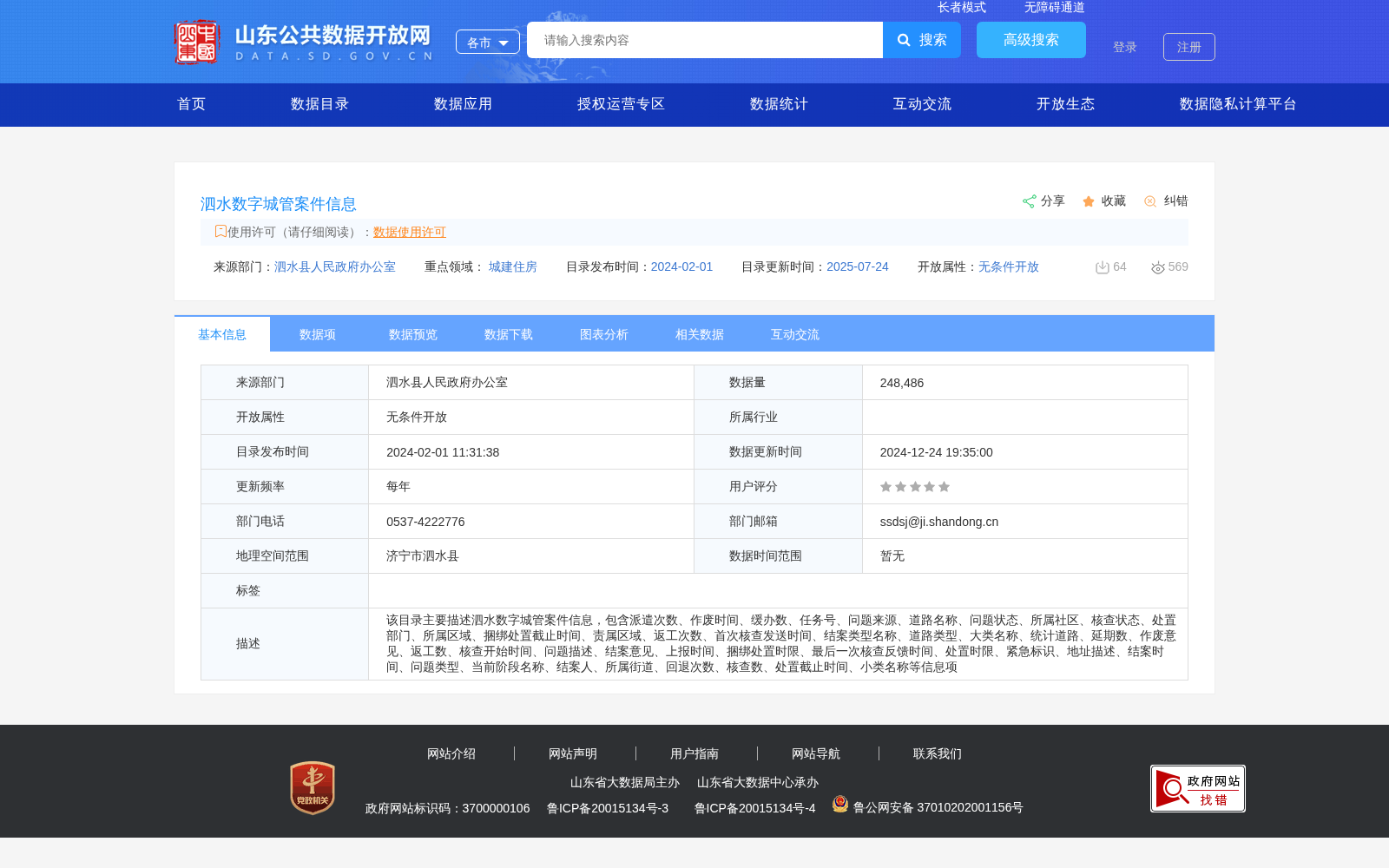Open 互动交流 in top navigation bar
Screen dimensions: 1389x868
coord(922,104)
